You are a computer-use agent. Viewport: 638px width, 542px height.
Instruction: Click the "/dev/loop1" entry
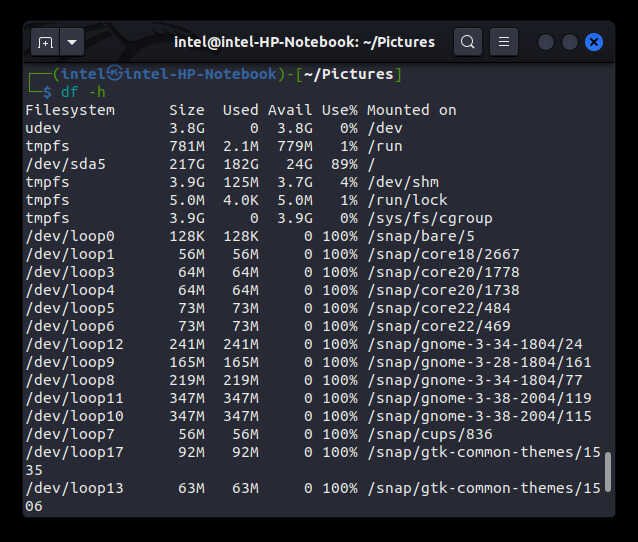click(x=70, y=254)
